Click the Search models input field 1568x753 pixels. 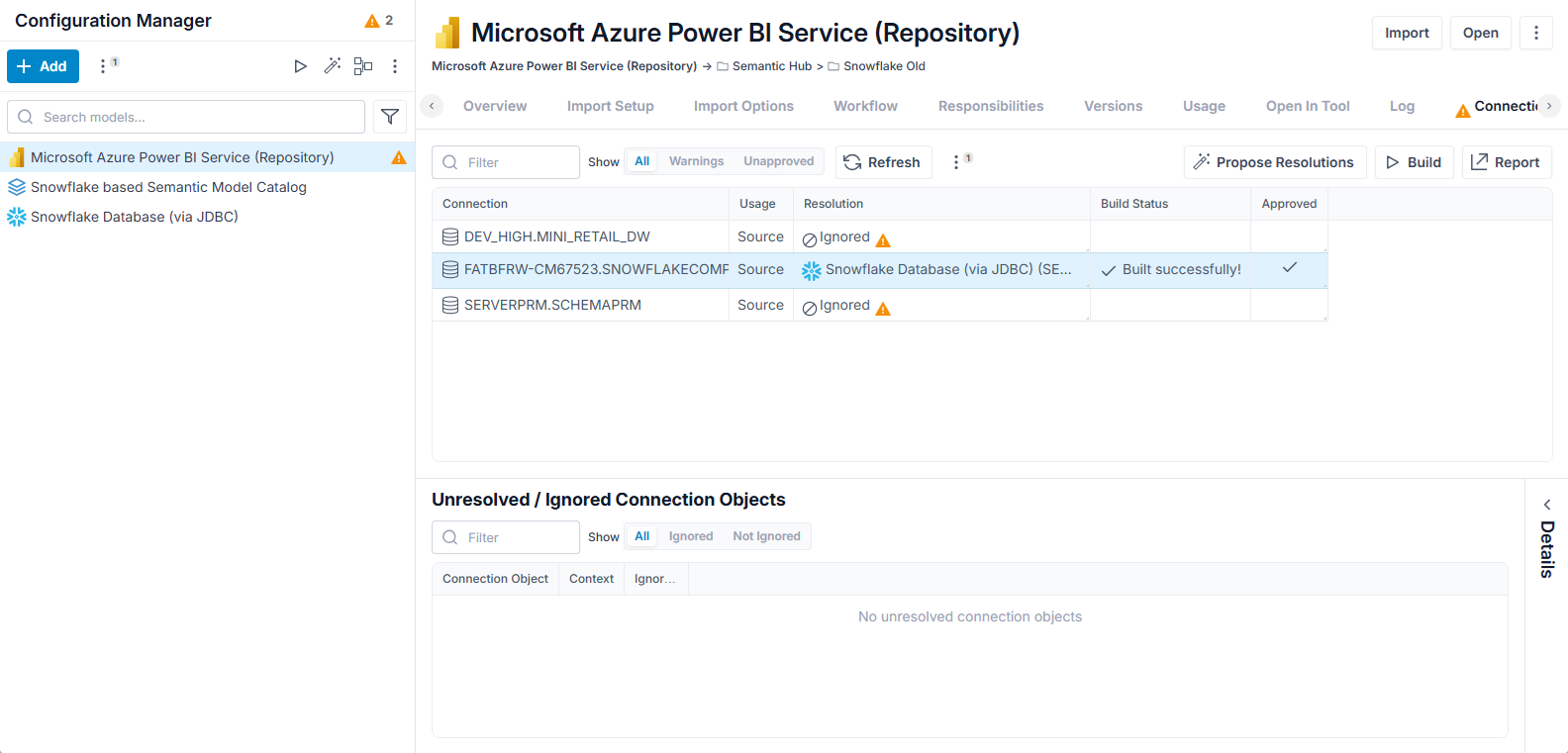click(x=186, y=117)
